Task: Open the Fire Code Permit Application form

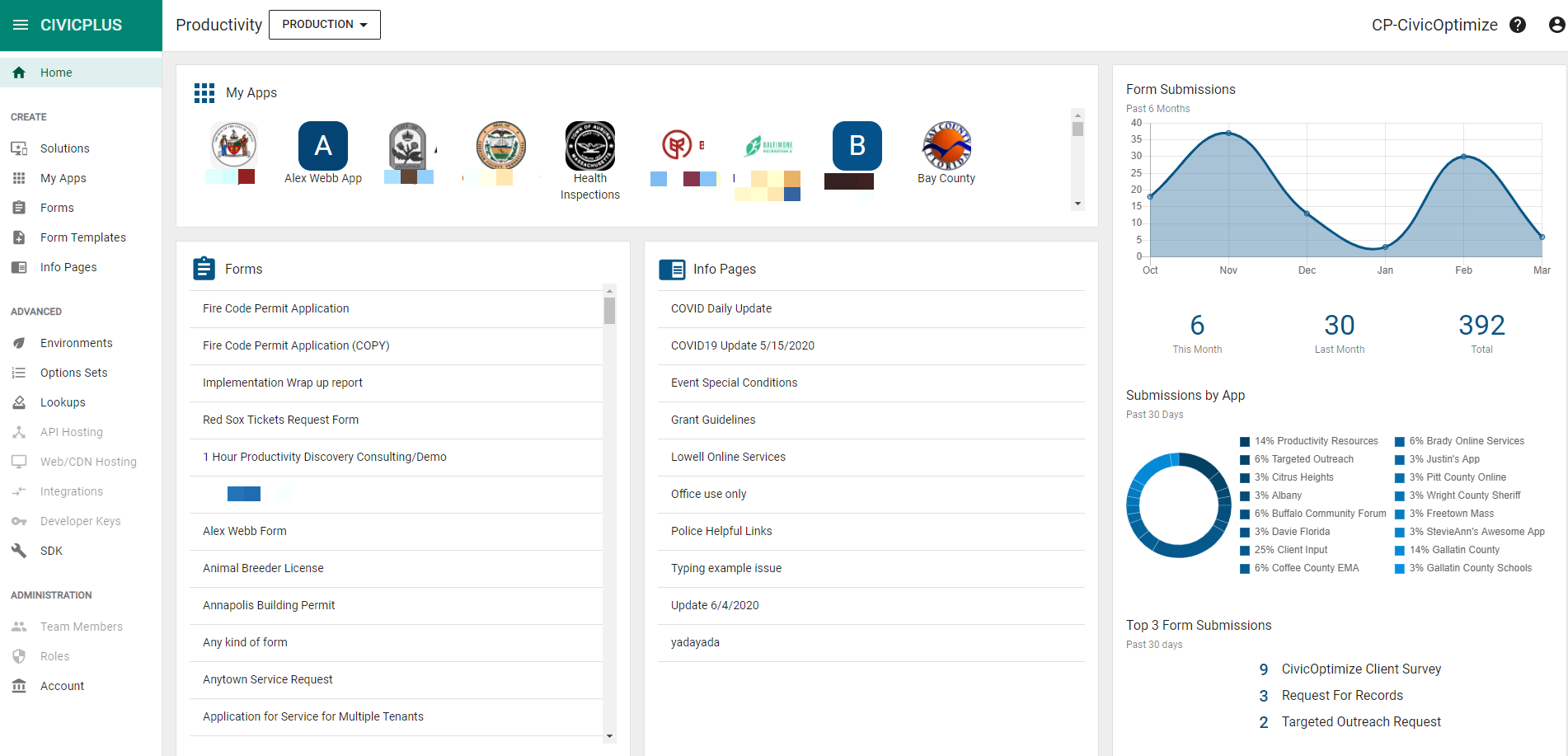Action: click(x=396, y=309)
